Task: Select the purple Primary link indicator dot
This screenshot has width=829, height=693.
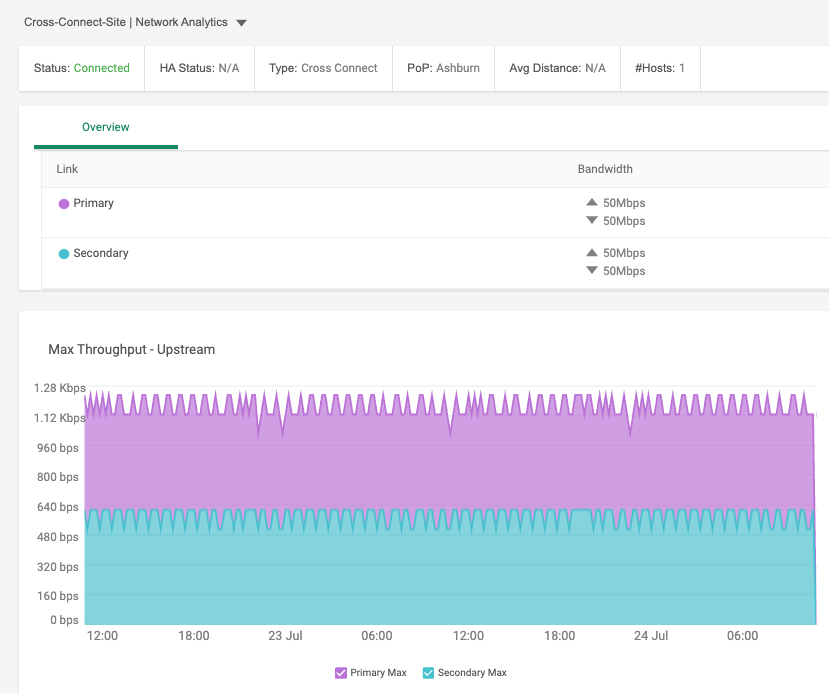Action: pyautogui.click(x=63, y=202)
